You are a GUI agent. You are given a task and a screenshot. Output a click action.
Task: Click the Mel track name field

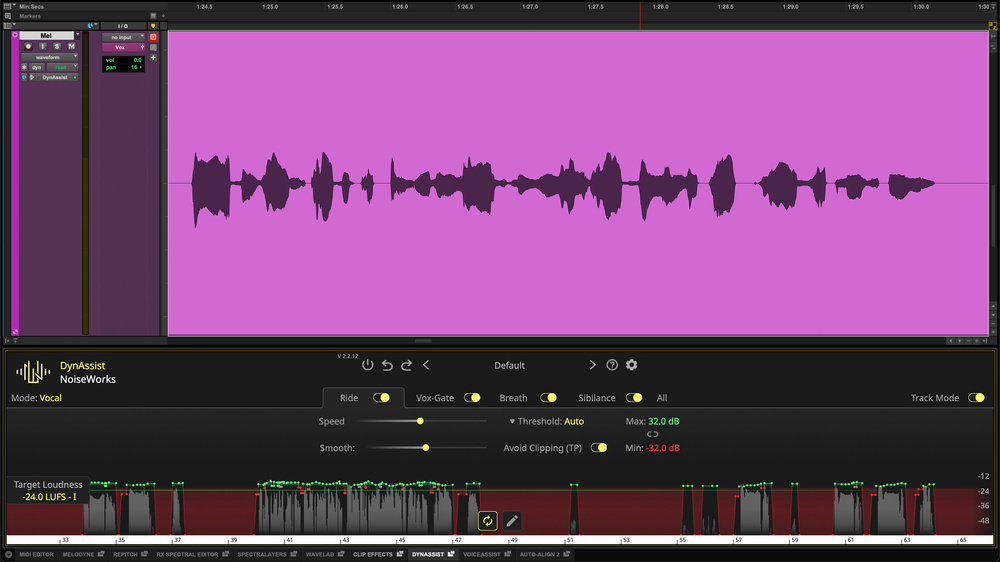pos(47,35)
